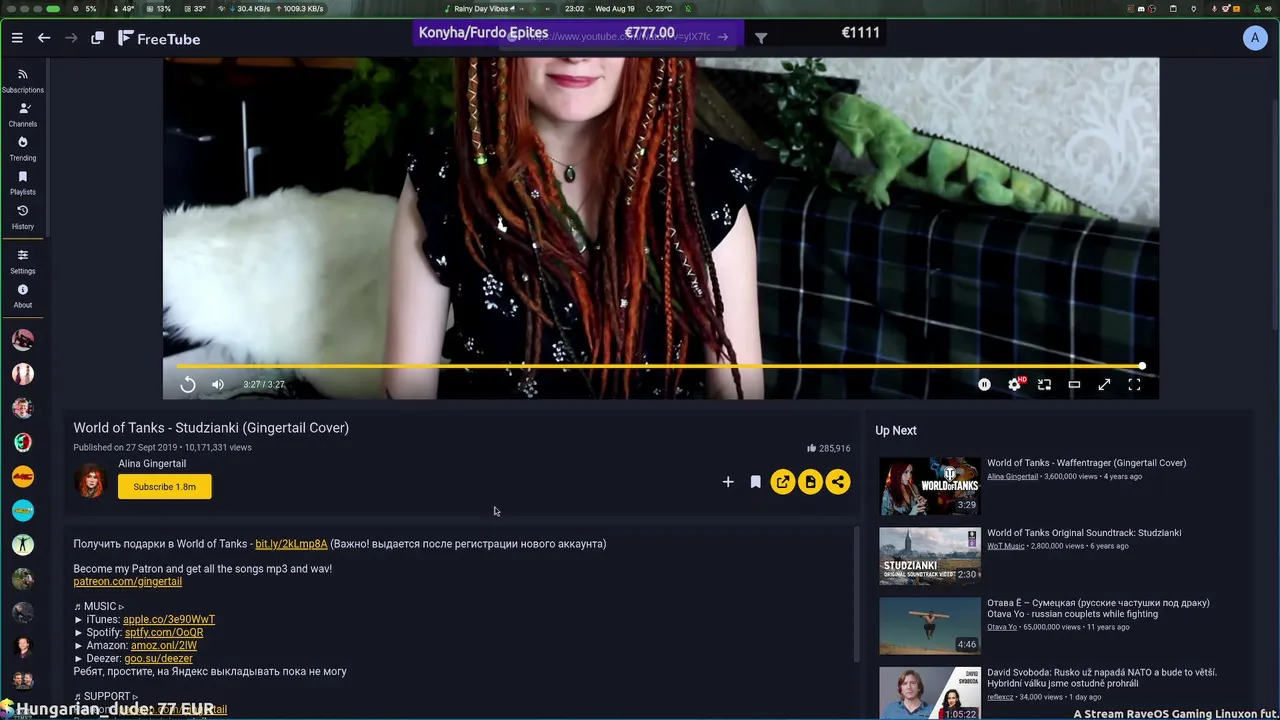
Task: Click the video title text
Action: tap(211, 428)
